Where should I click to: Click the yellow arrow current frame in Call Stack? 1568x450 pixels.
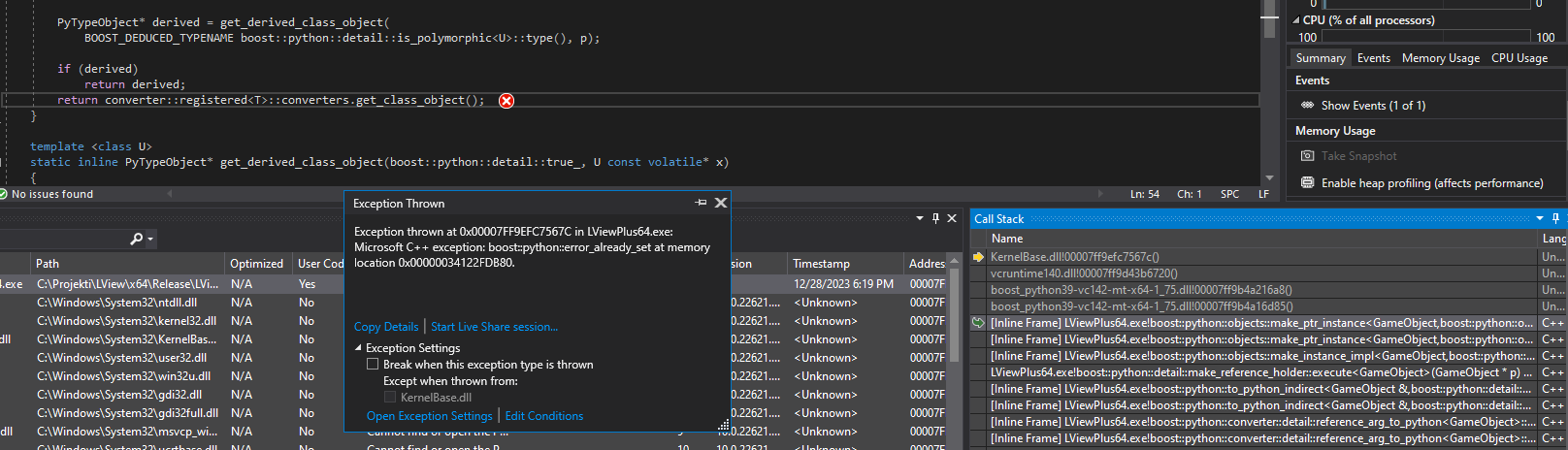coord(979,257)
